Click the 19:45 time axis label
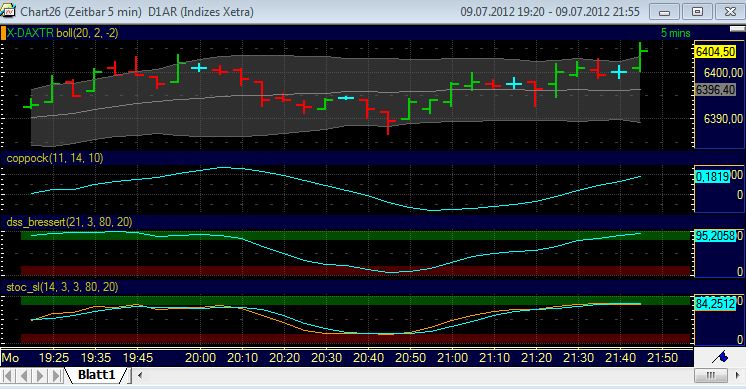The height and width of the screenshot is (389, 746). click(x=138, y=358)
